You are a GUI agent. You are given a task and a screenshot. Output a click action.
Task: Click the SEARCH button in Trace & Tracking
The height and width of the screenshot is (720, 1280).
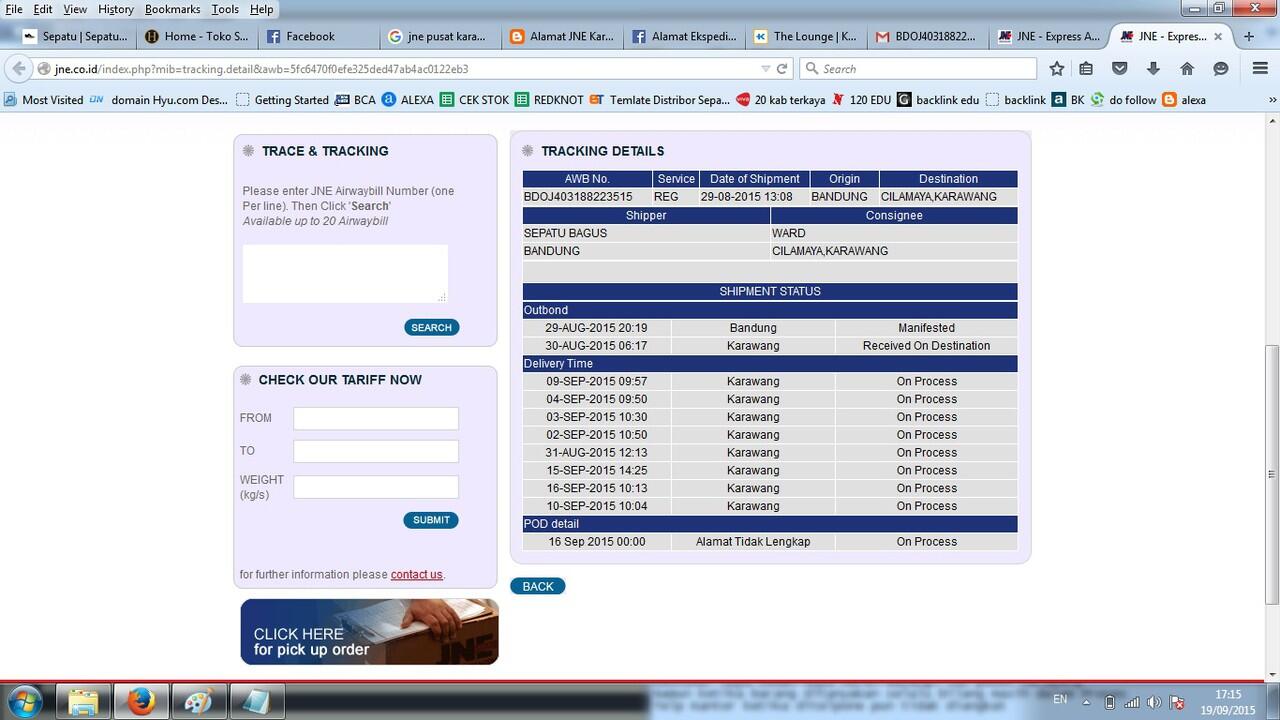pyautogui.click(x=431, y=327)
